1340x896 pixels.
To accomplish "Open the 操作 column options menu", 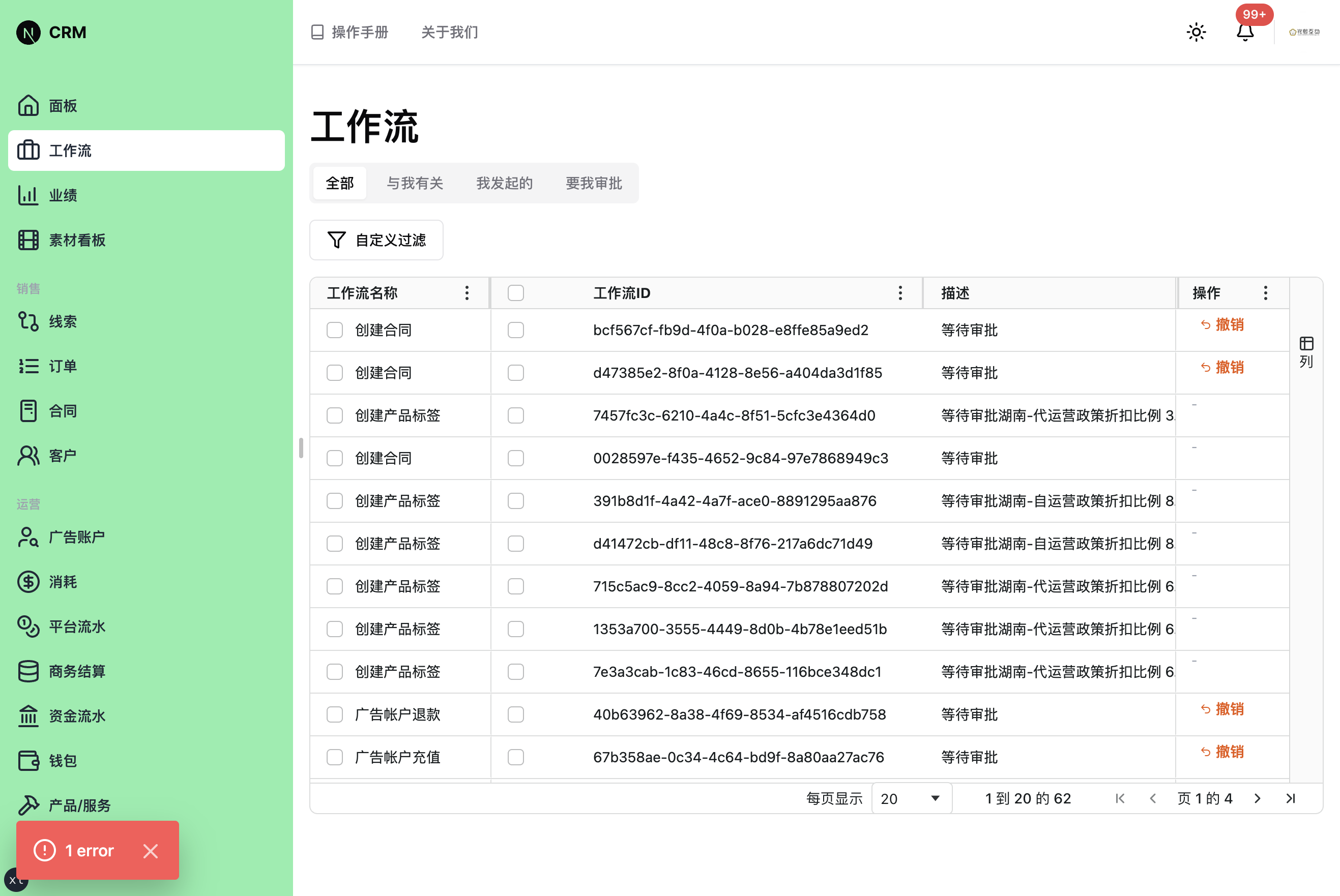I will (1266, 292).
